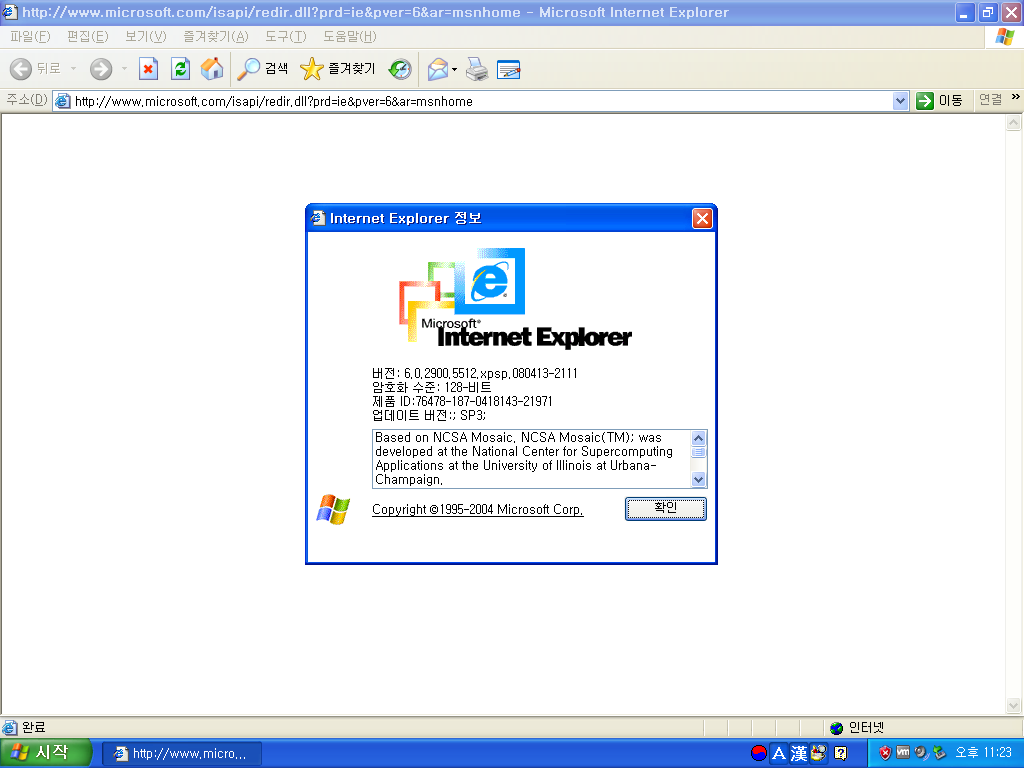Click the taskbar button for http://www.micro...
This screenshot has width=1024, height=768.
tap(182, 754)
